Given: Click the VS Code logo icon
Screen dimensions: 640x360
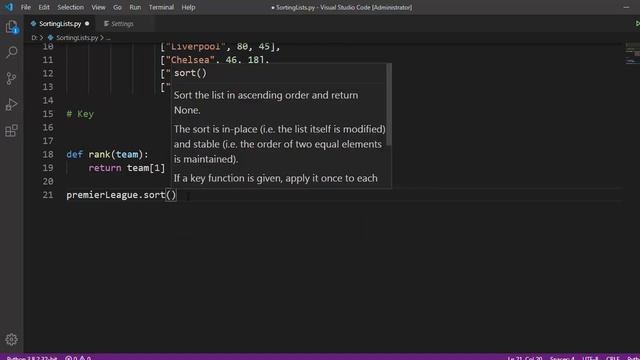Looking at the screenshot, I should point(9,7).
